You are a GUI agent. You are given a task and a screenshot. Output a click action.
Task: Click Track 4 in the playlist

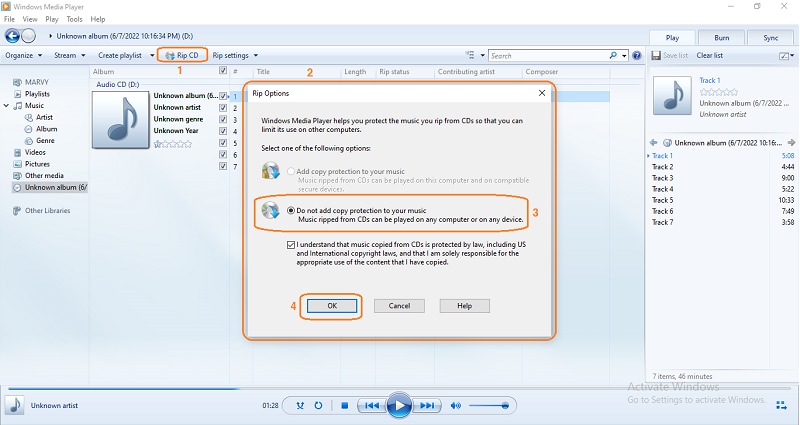722,189
